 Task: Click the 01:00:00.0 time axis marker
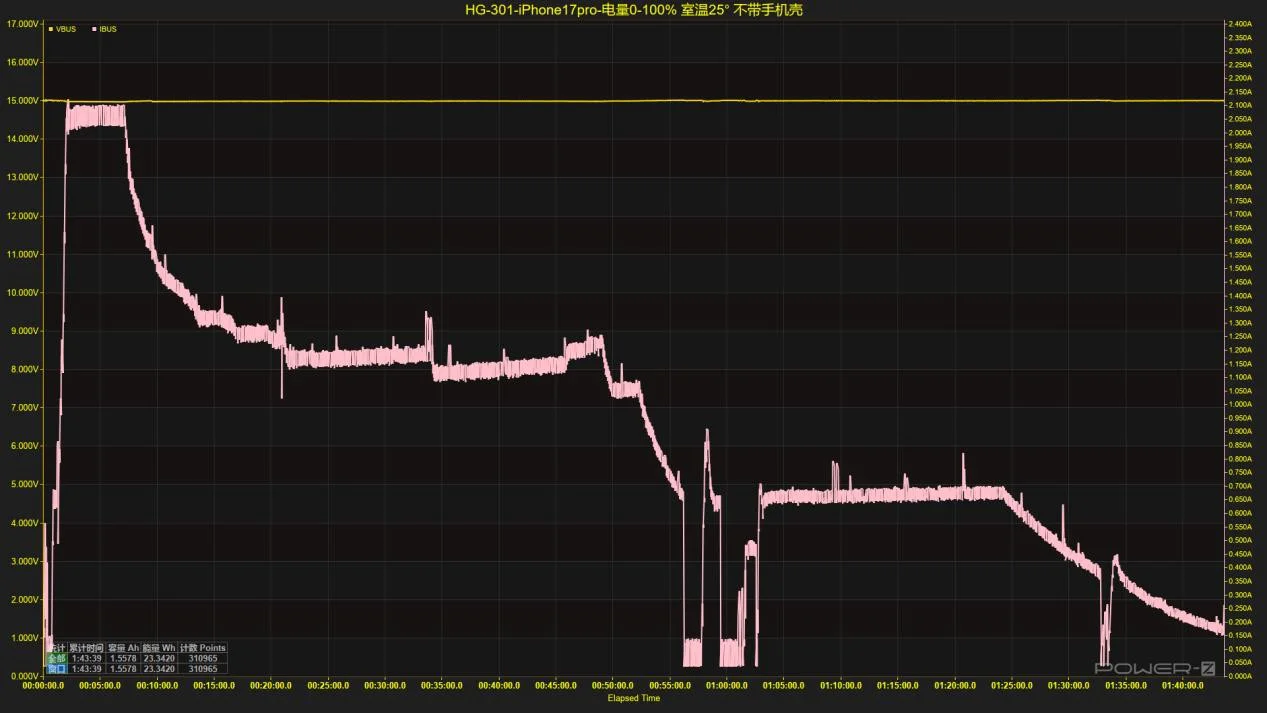726,686
